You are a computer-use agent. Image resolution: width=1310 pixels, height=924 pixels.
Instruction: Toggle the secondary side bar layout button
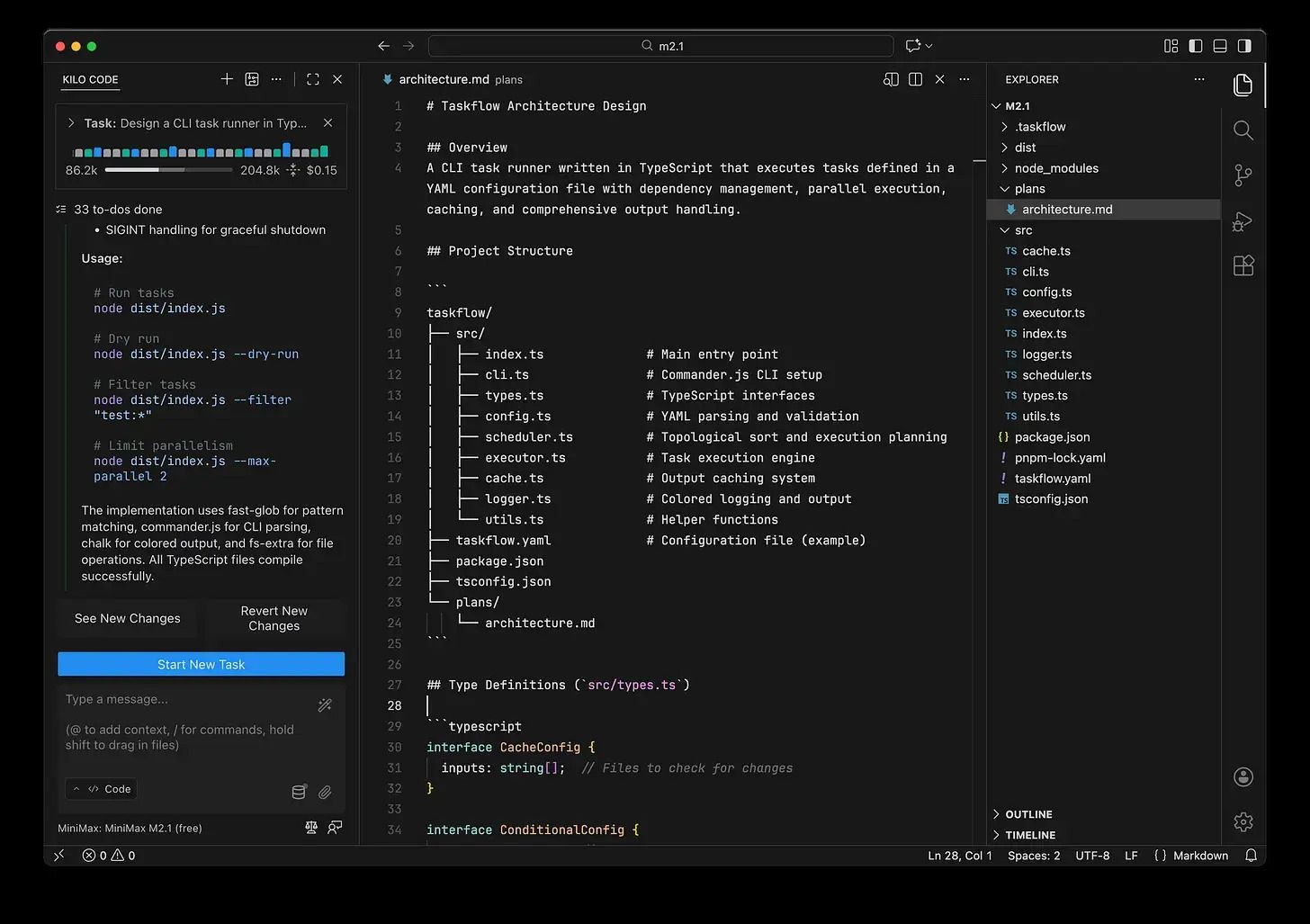point(1244,46)
